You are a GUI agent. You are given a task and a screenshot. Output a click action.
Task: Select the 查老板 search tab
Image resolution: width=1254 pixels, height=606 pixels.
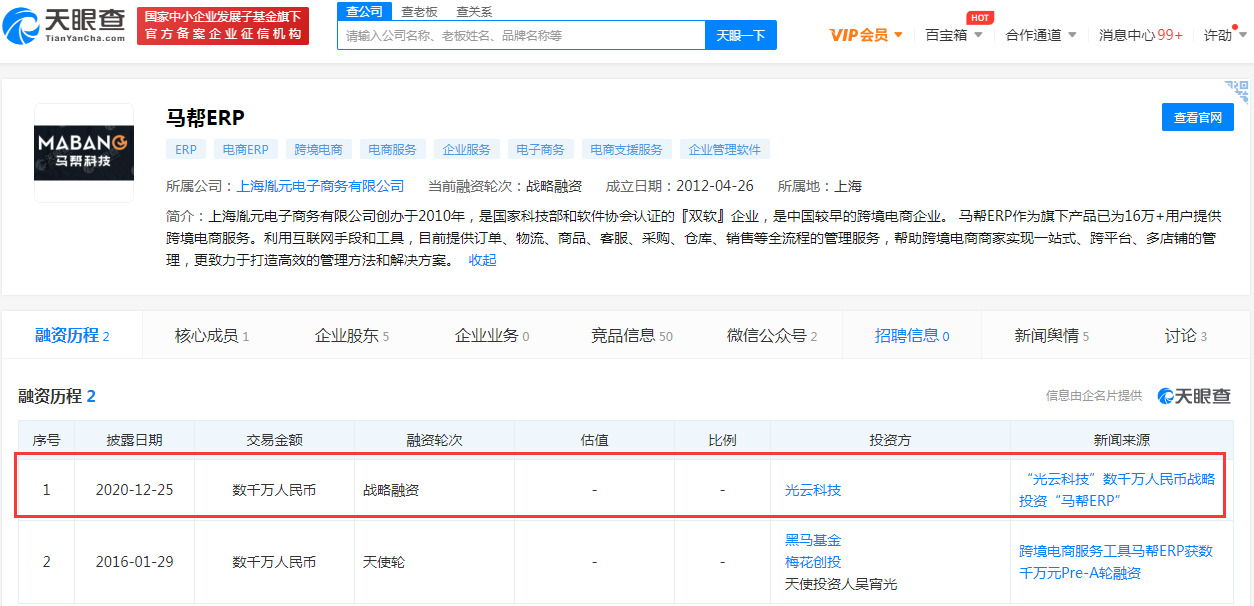419,11
